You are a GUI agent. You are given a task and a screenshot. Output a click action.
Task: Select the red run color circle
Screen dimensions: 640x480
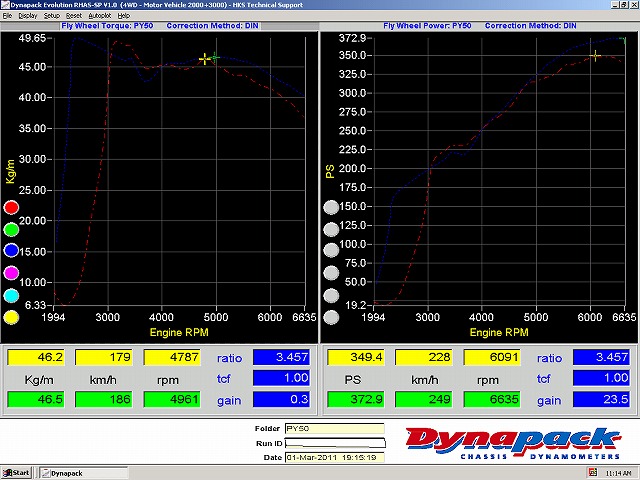coord(11,207)
